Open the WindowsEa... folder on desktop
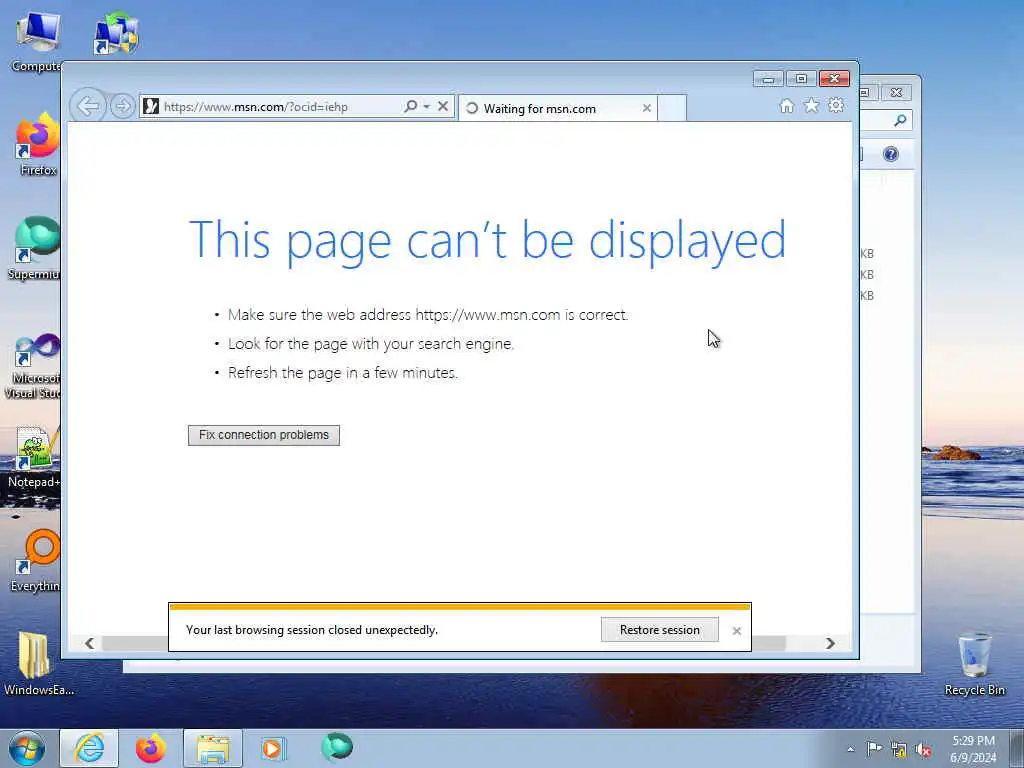The width and height of the screenshot is (1024, 768). [x=38, y=664]
